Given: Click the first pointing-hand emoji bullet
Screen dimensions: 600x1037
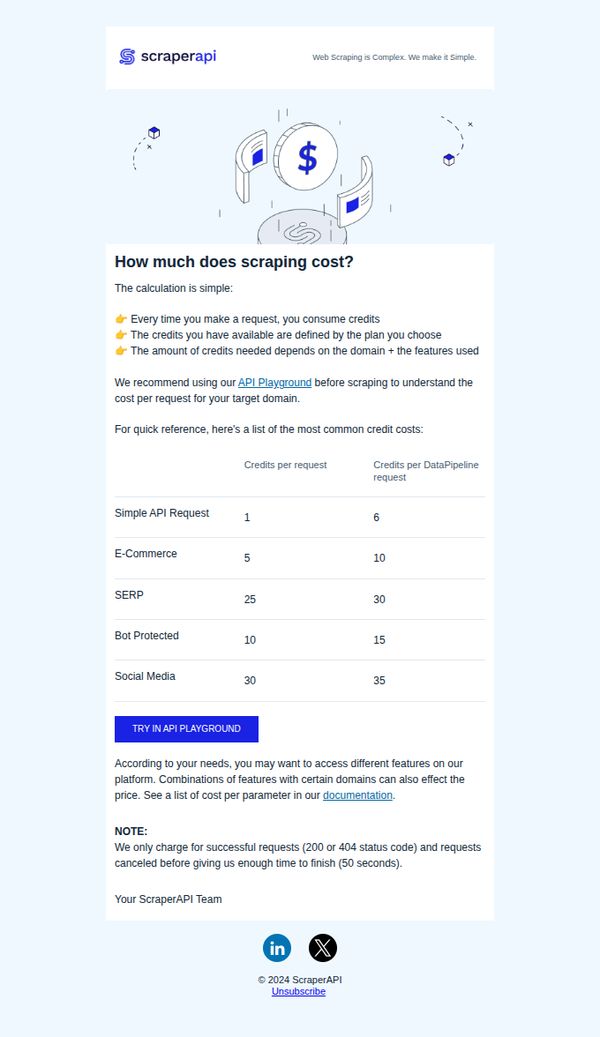Looking at the screenshot, I should pos(120,319).
